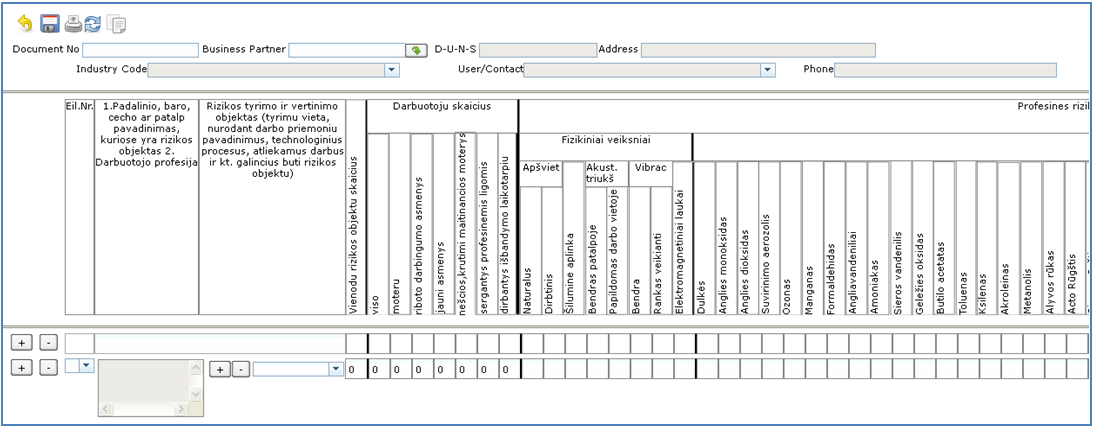Click the print icon in toolbar
The height and width of the screenshot is (428, 1093).
click(x=73, y=23)
